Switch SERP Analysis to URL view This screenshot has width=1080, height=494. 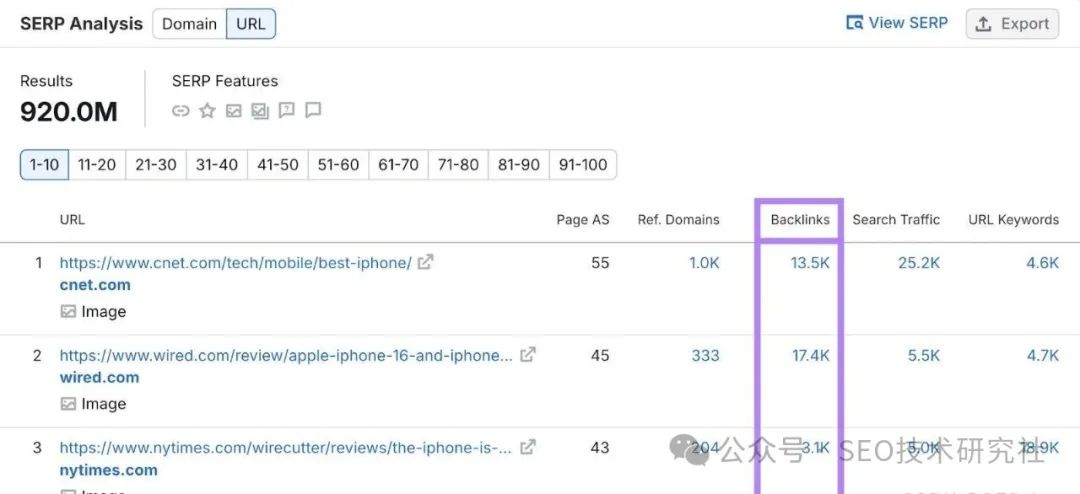coord(251,24)
